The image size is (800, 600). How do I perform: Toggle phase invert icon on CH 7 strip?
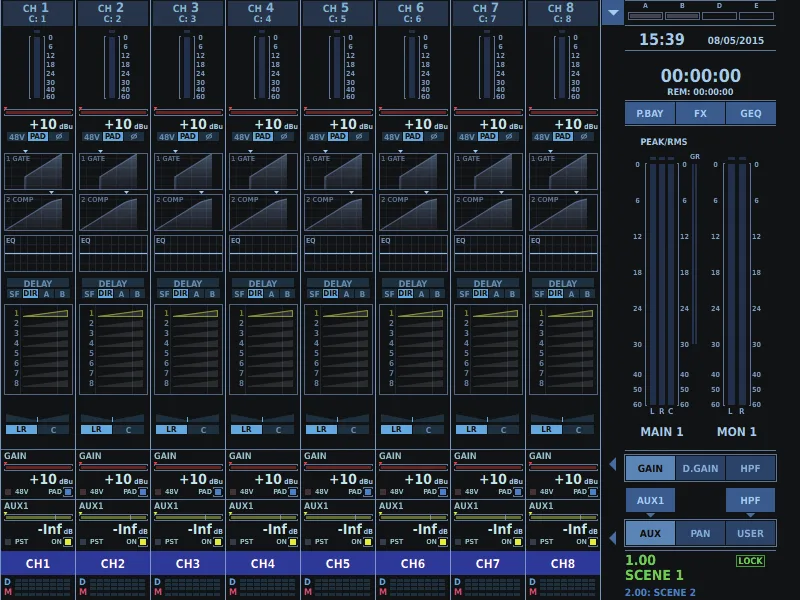click(x=509, y=137)
